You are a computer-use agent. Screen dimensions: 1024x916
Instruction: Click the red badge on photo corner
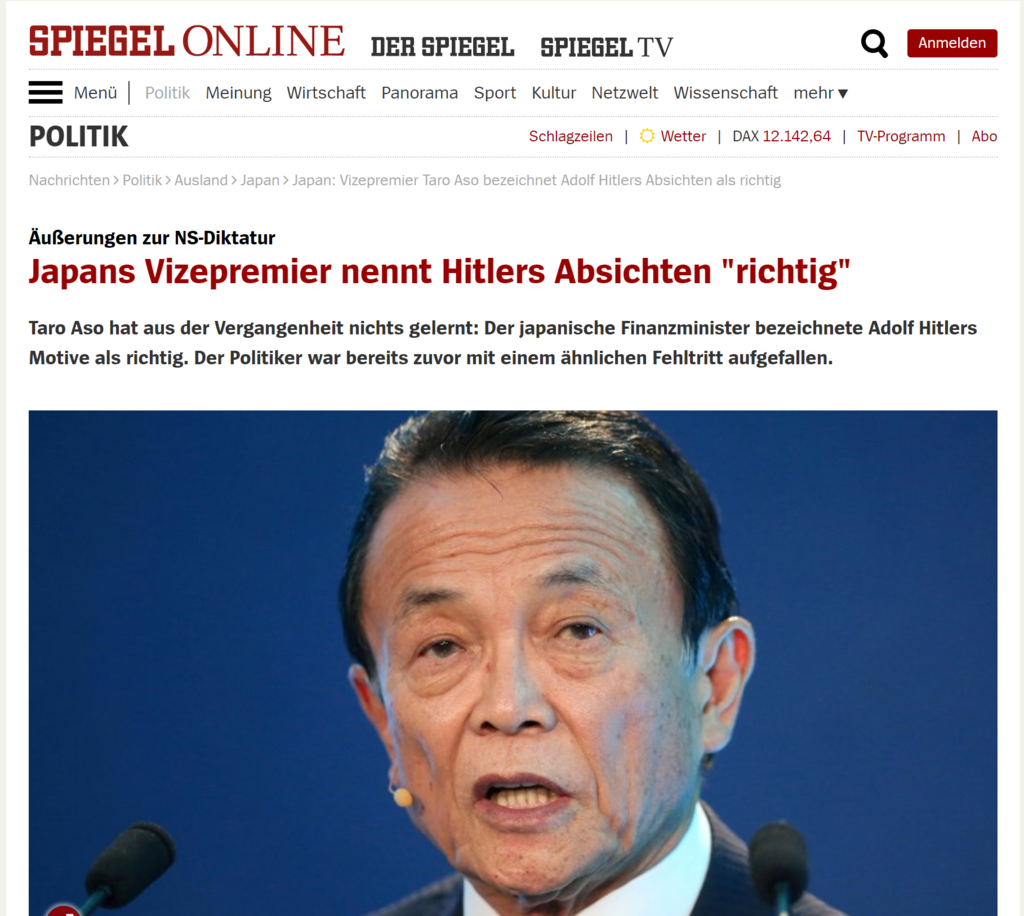point(63,910)
